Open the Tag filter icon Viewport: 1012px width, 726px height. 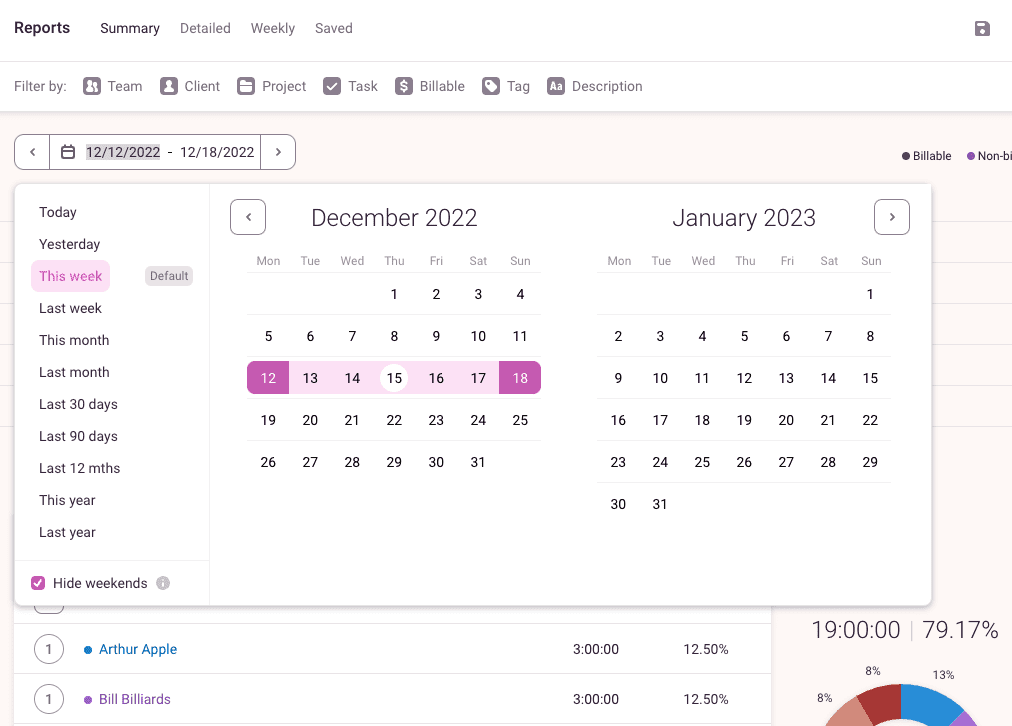[x=491, y=87]
